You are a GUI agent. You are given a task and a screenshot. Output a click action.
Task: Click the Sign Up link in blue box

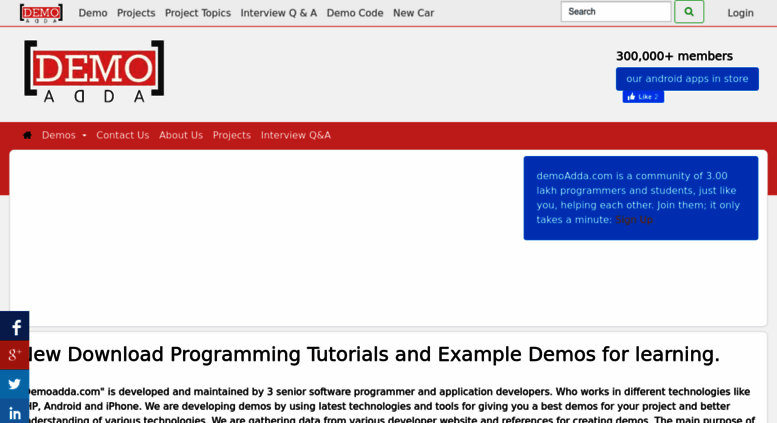634,219
